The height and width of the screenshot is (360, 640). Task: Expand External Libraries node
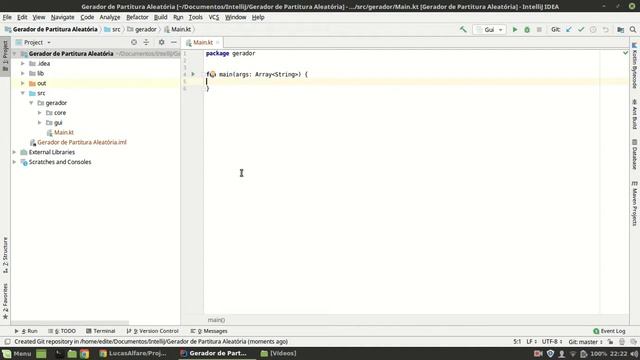pos(14,152)
